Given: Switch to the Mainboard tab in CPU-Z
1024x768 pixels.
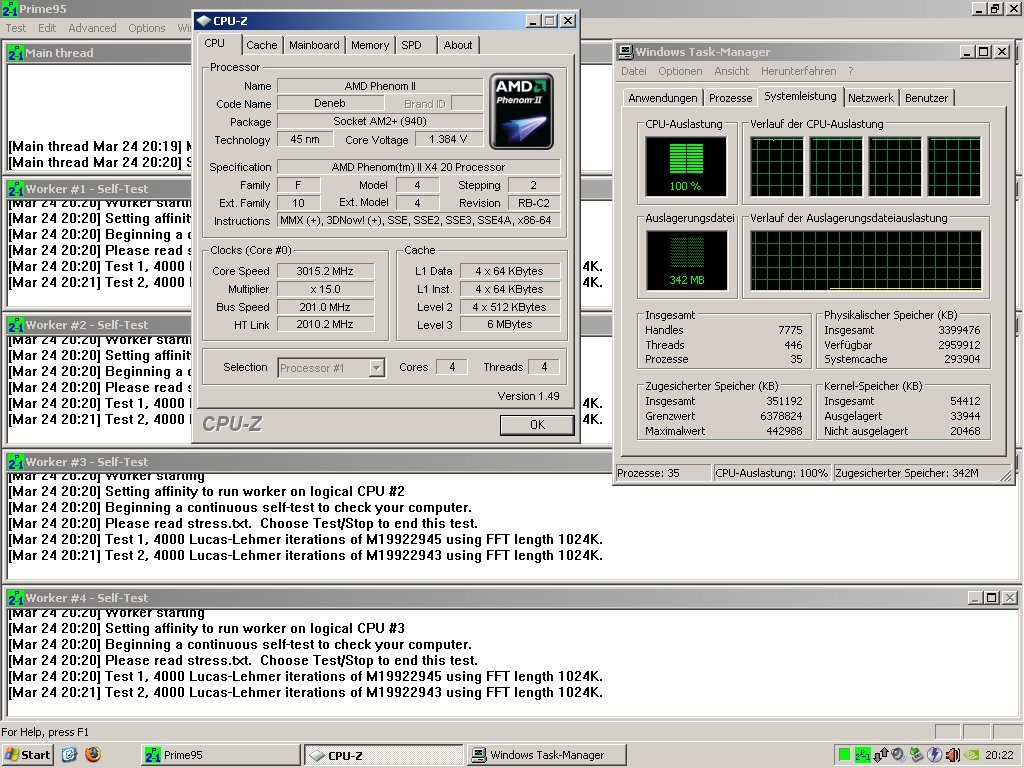Looking at the screenshot, I should [314, 45].
